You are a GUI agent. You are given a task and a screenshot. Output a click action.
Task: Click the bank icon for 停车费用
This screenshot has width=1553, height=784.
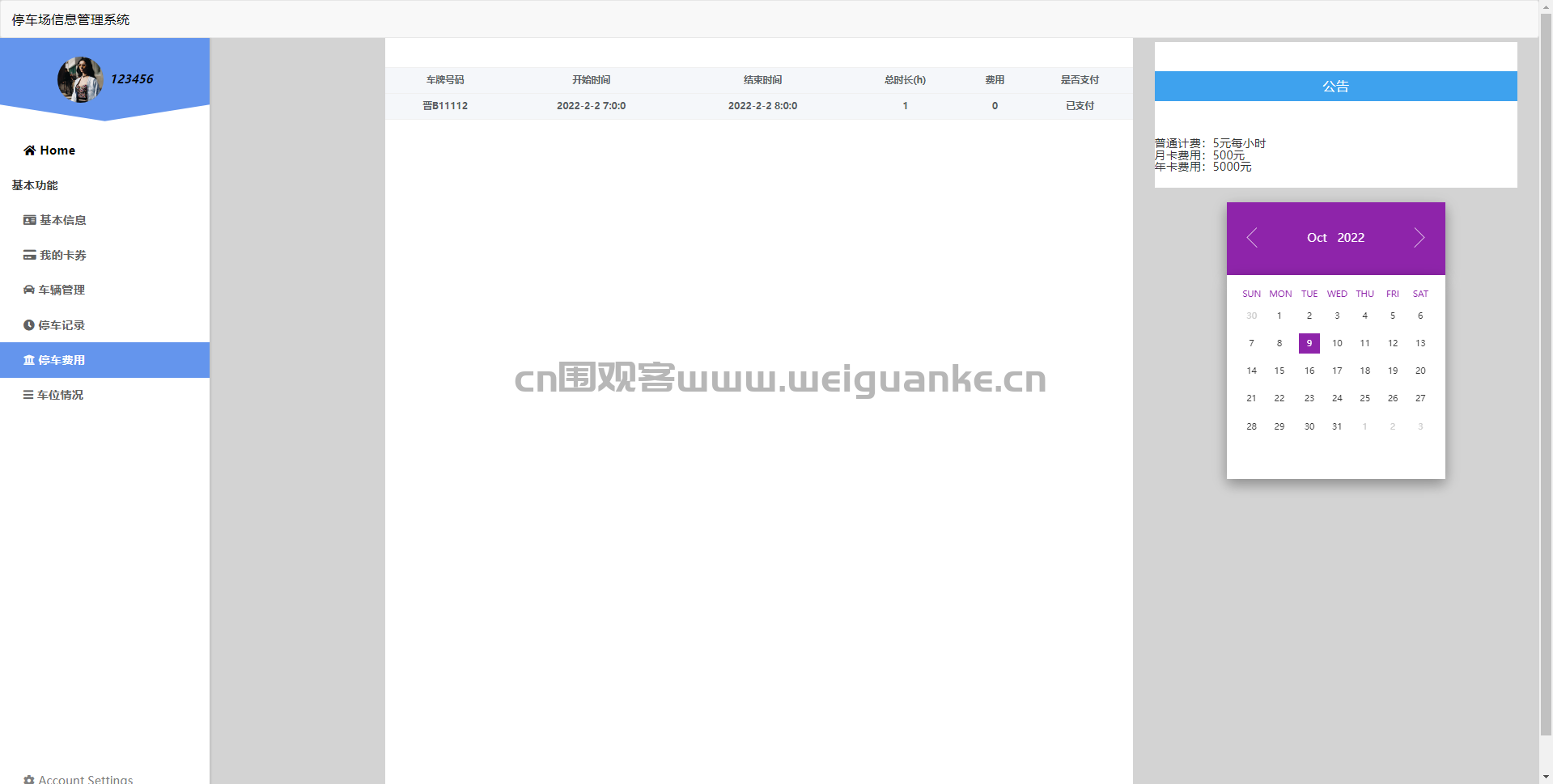[29, 360]
